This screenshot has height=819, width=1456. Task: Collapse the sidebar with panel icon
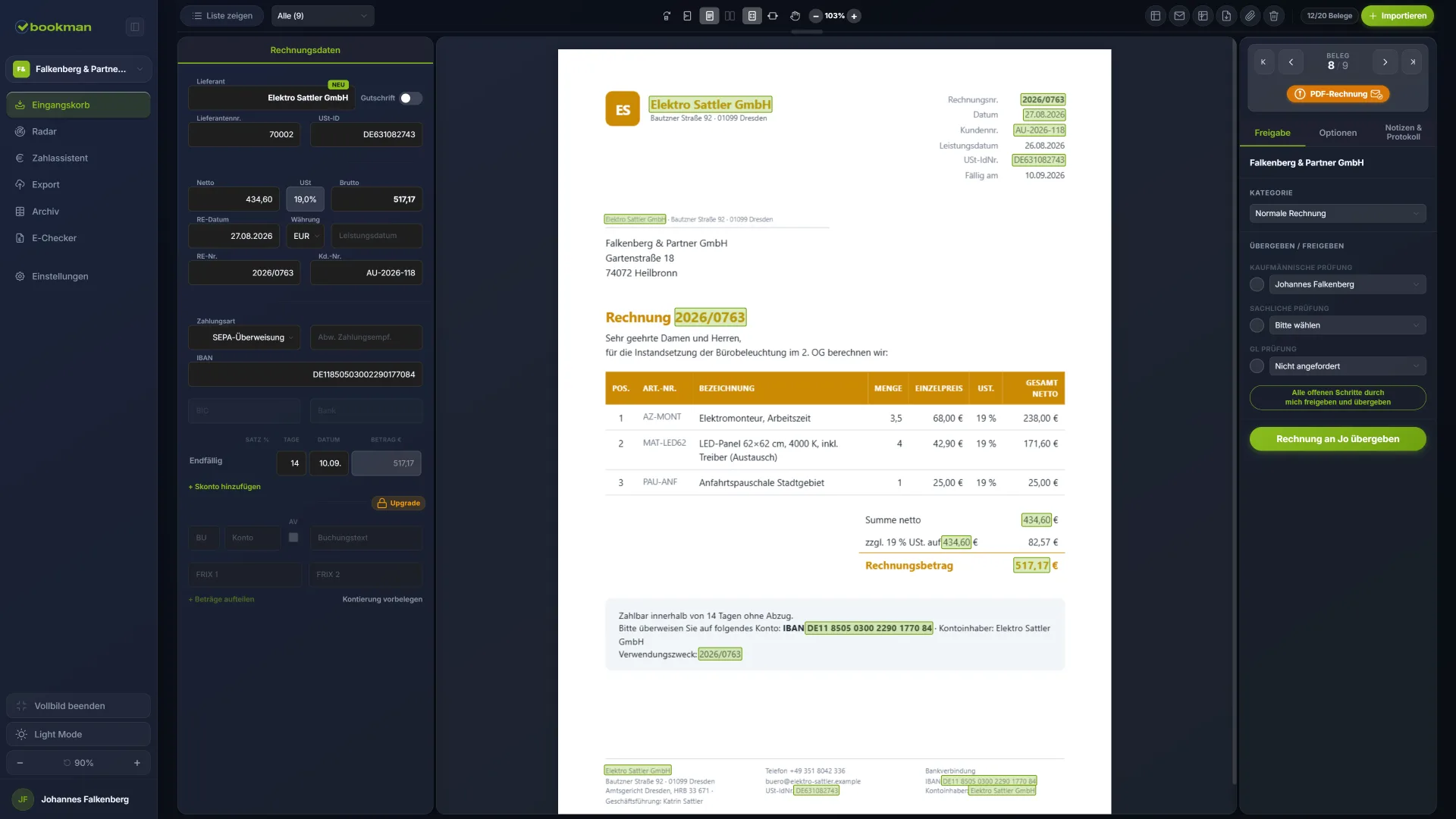134,27
